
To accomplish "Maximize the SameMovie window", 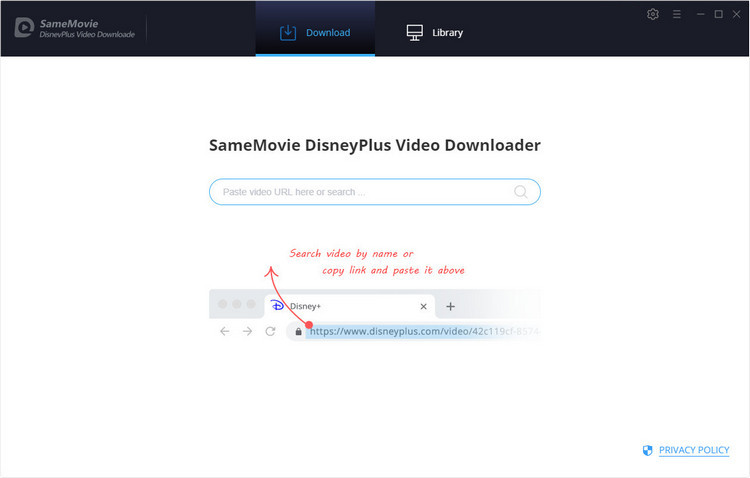I will [718, 14].
